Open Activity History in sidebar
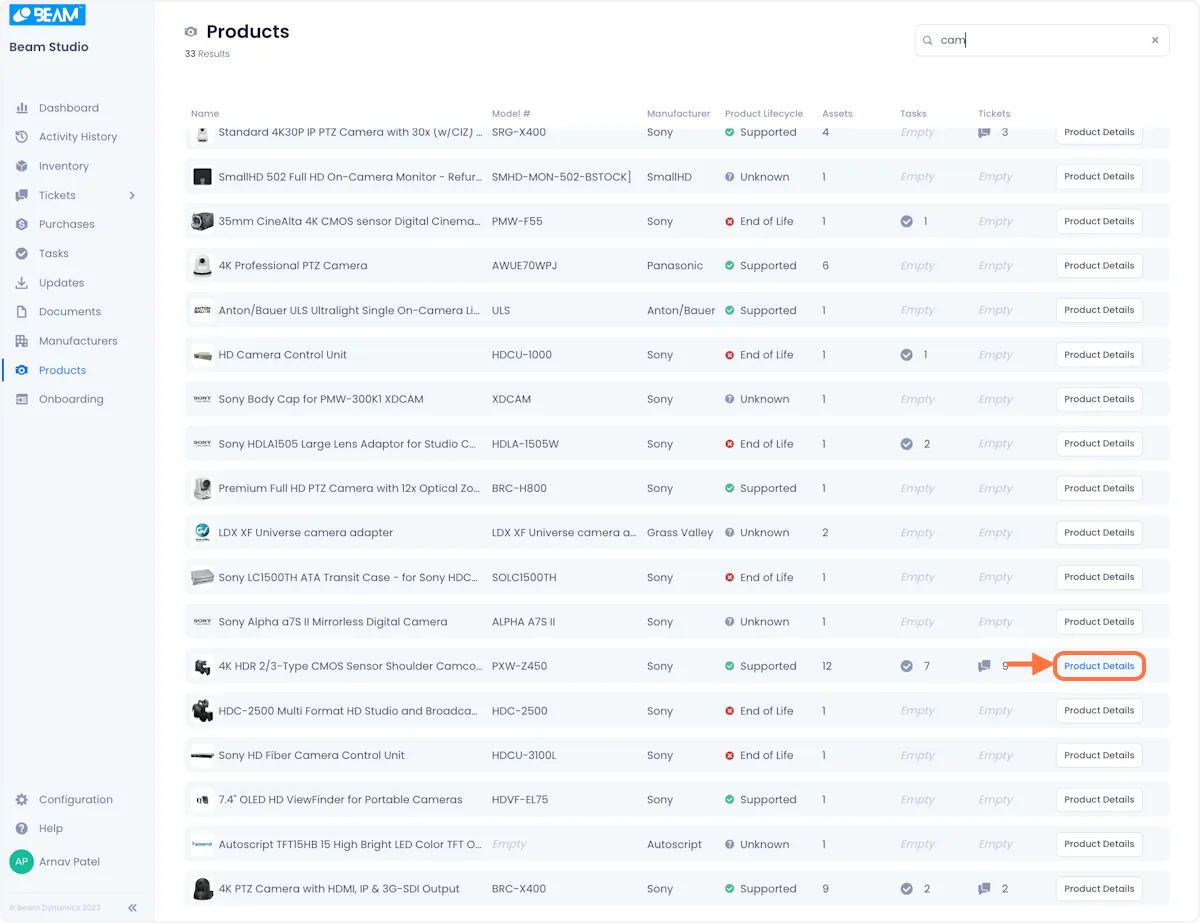 coord(78,137)
